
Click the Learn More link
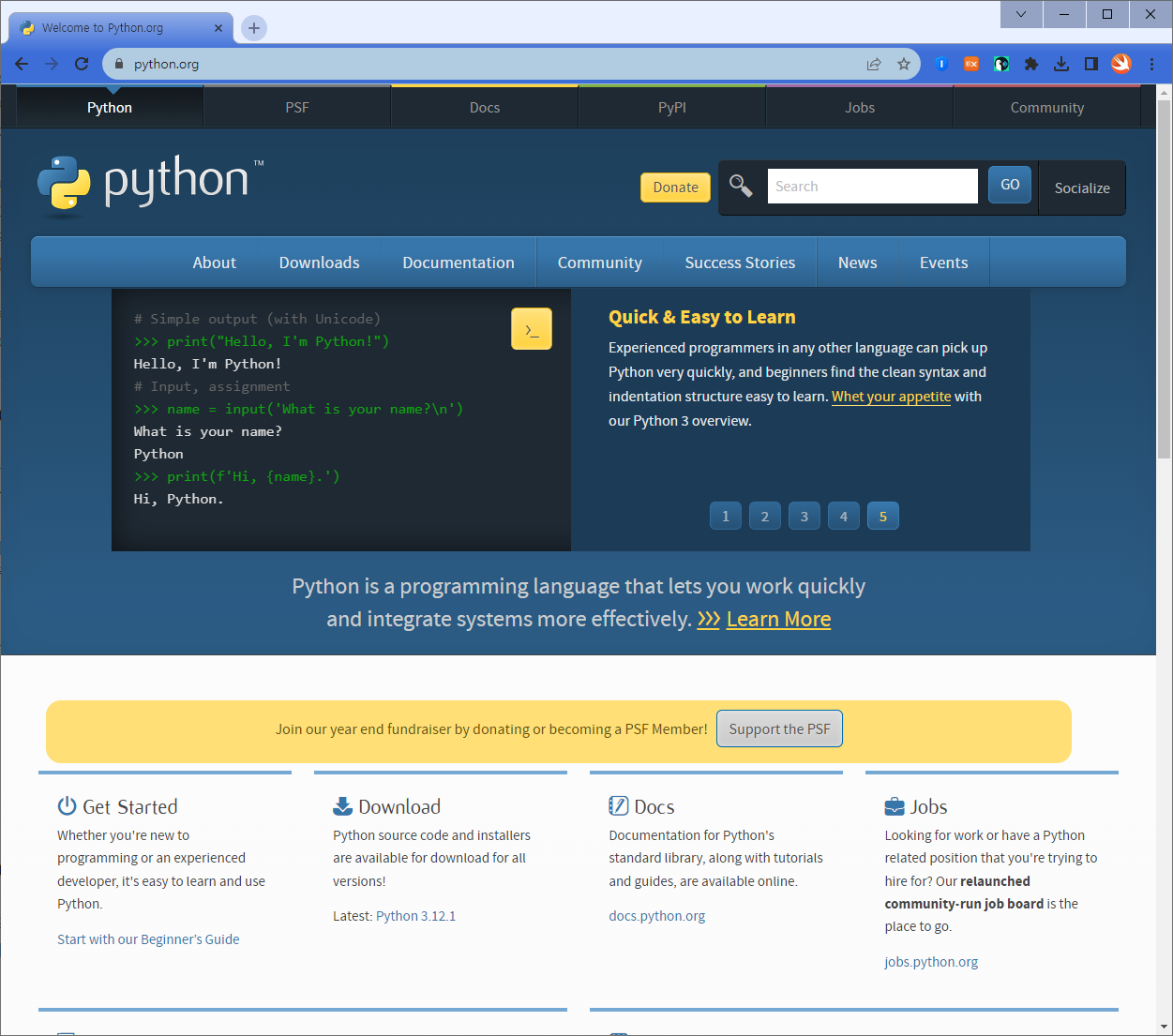click(x=778, y=619)
